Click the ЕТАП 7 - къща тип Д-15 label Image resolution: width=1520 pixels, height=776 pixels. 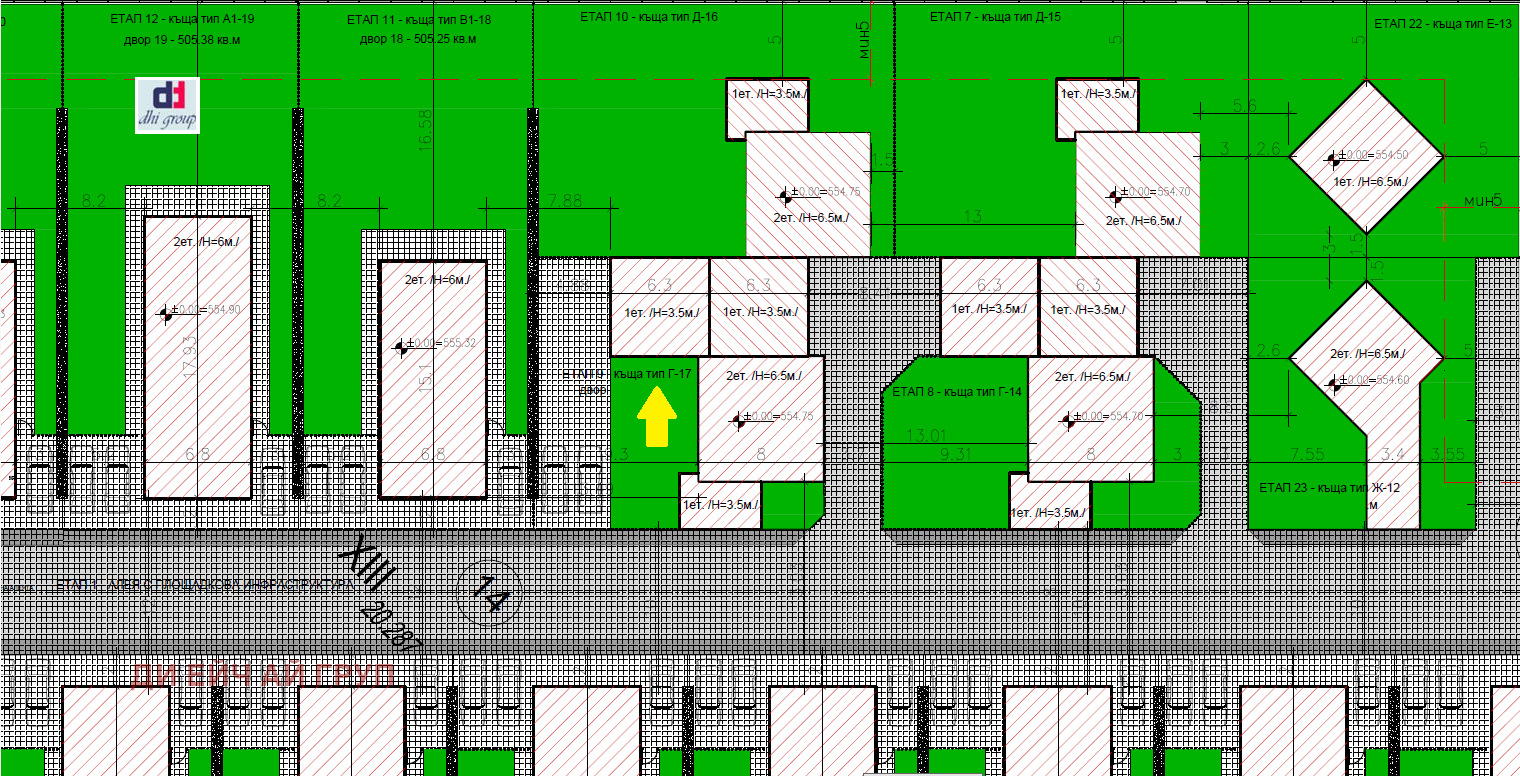click(x=995, y=17)
